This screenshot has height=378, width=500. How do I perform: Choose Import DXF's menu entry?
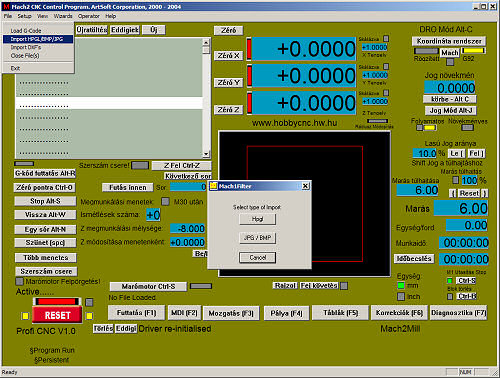tap(38, 47)
